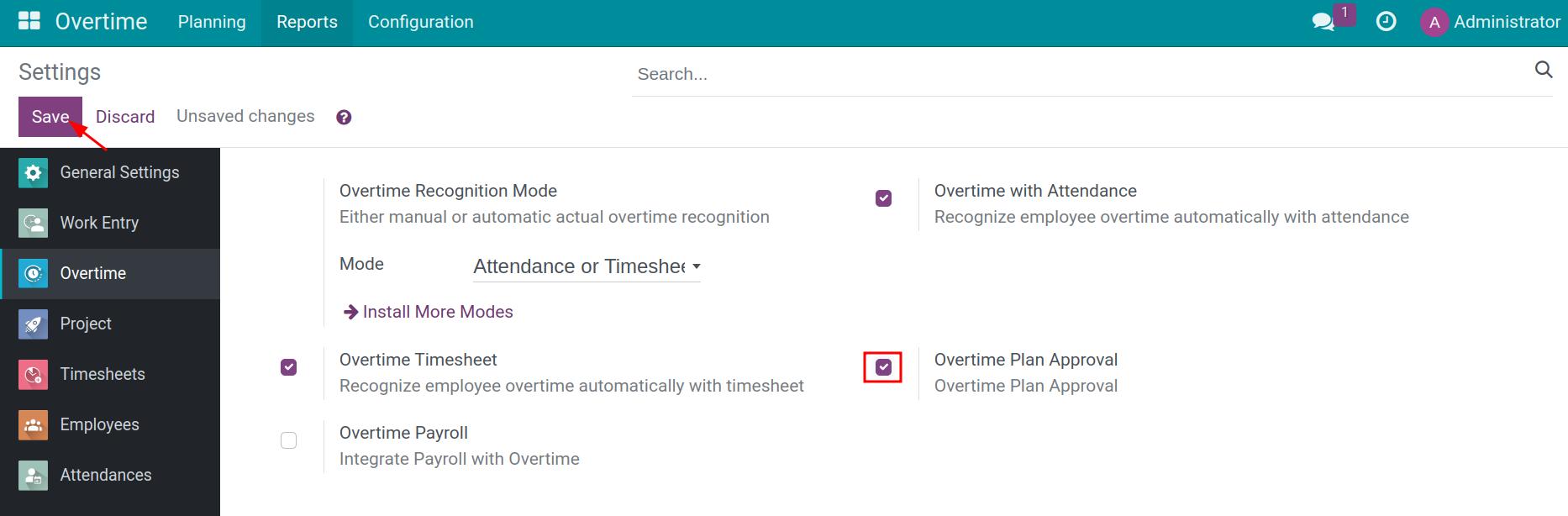Open the Timesheets sidebar icon
Image resolution: width=1568 pixels, height=516 pixels.
[x=32, y=374]
